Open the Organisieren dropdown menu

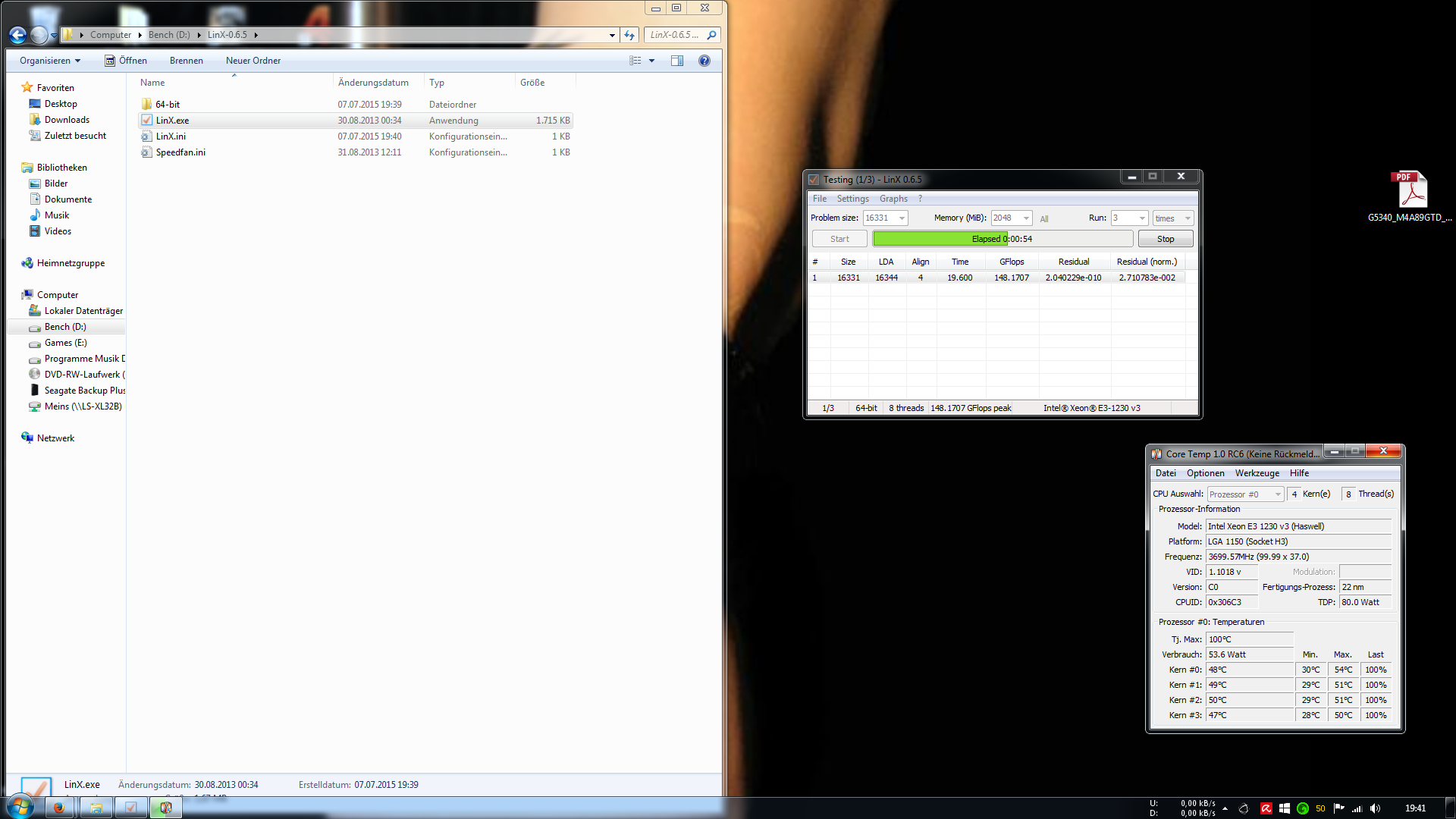click(x=50, y=61)
